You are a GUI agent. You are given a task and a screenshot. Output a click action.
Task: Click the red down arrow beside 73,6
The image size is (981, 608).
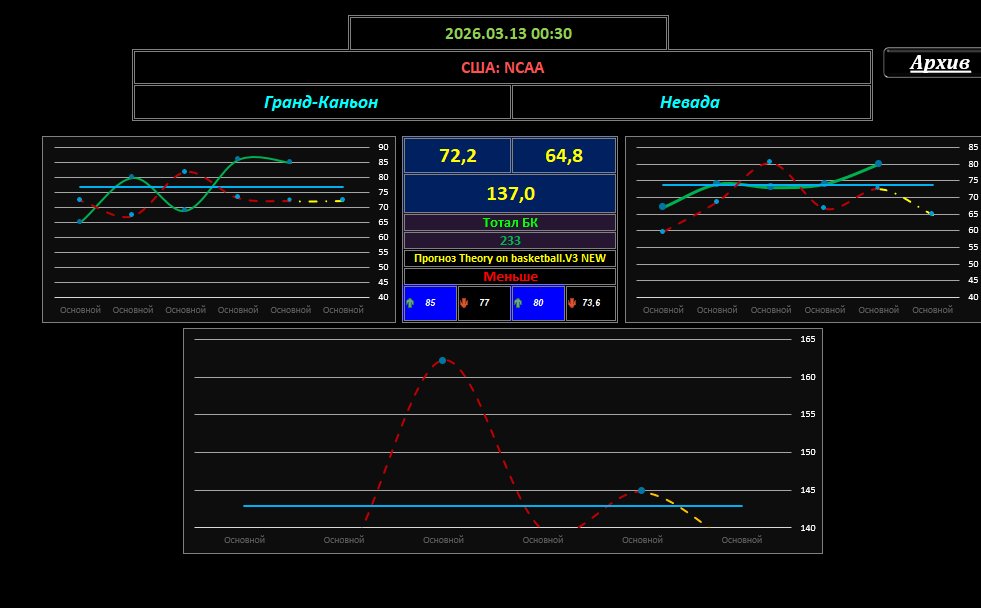[x=572, y=303]
